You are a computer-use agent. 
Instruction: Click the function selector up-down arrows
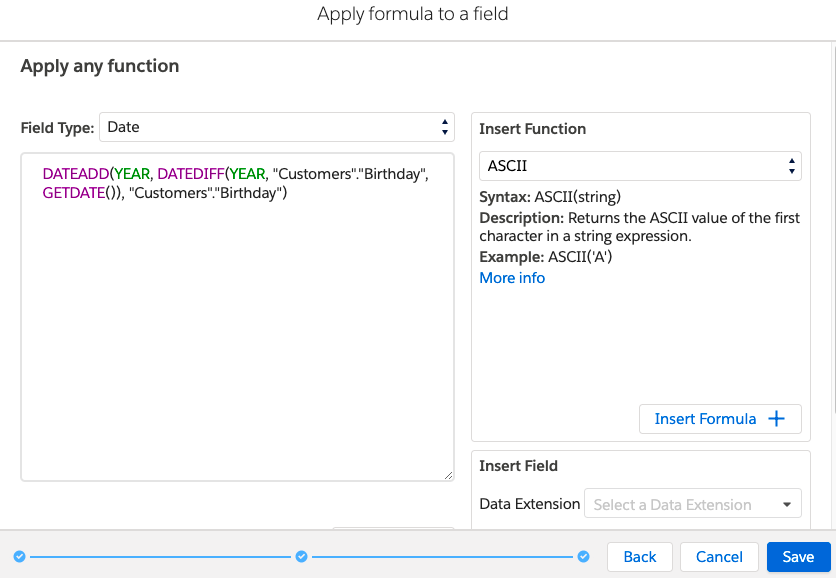click(792, 166)
